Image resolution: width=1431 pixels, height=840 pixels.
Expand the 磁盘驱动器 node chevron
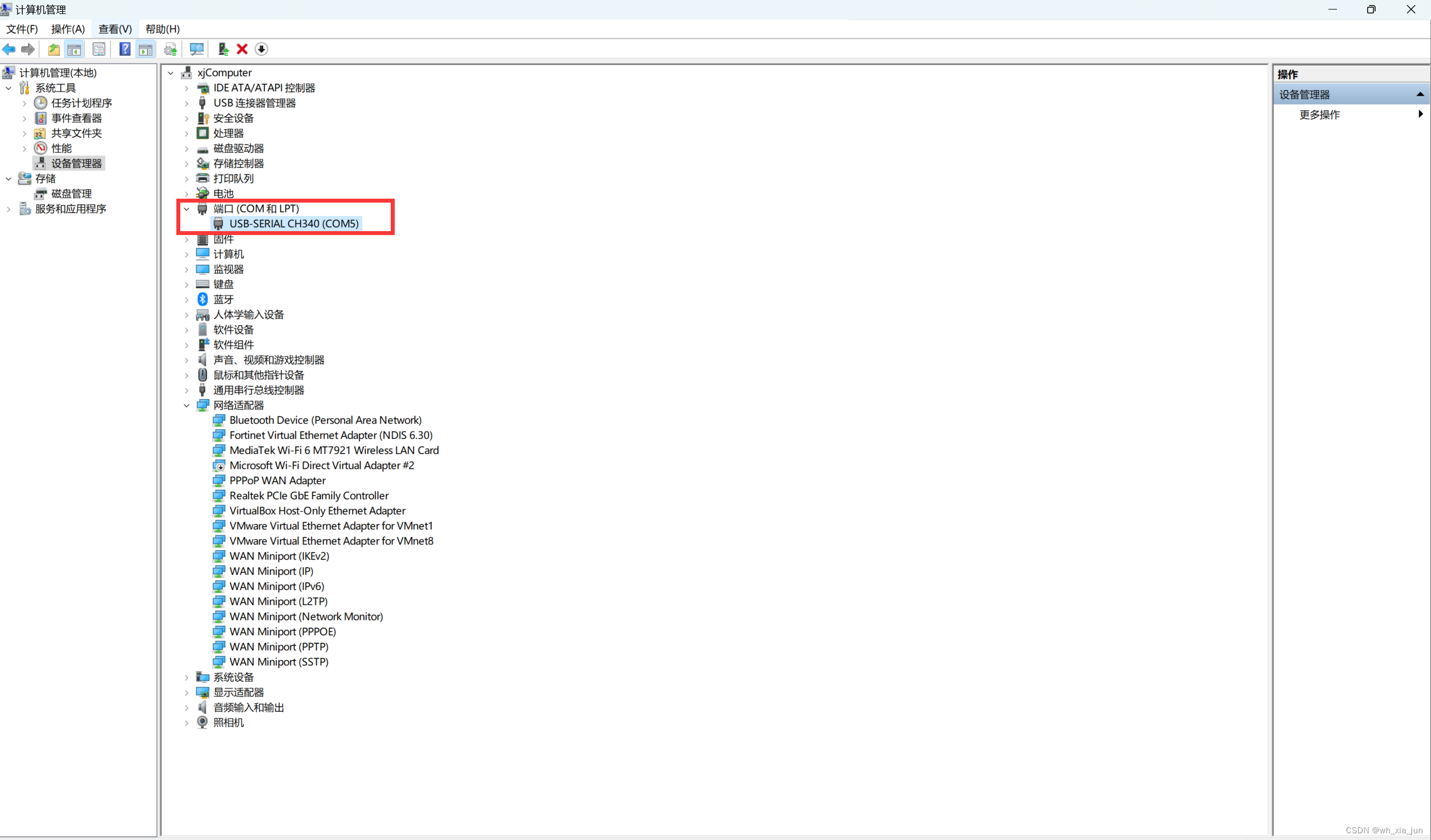click(x=186, y=149)
